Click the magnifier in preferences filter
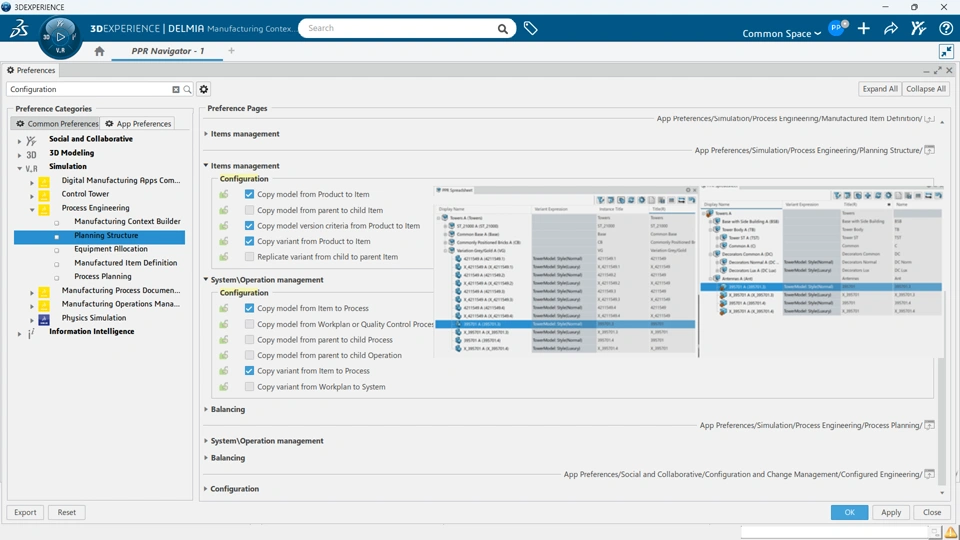960x540 pixels. [x=187, y=89]
